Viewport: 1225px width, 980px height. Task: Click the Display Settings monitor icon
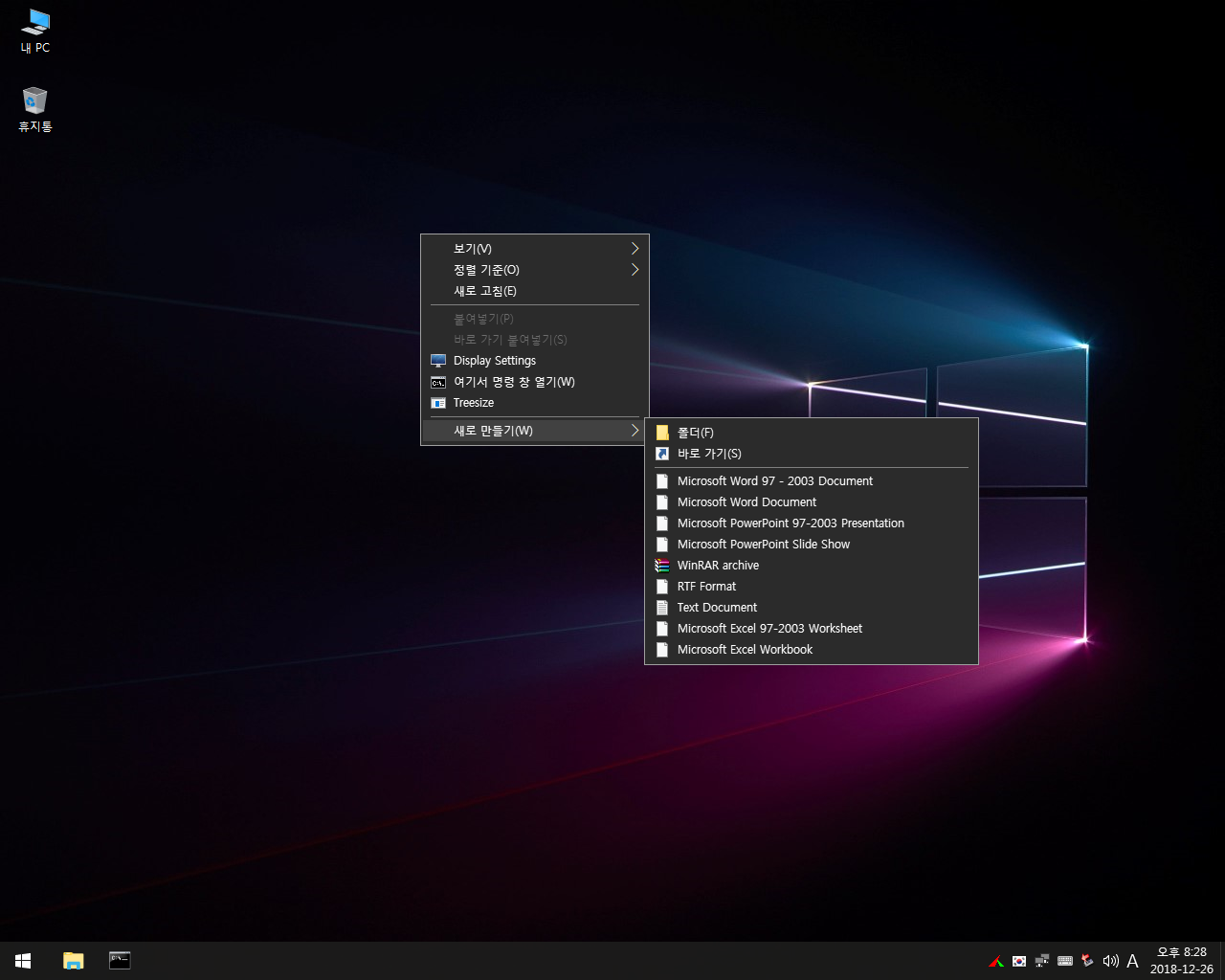pyautogui.click(x=438, y=361)
